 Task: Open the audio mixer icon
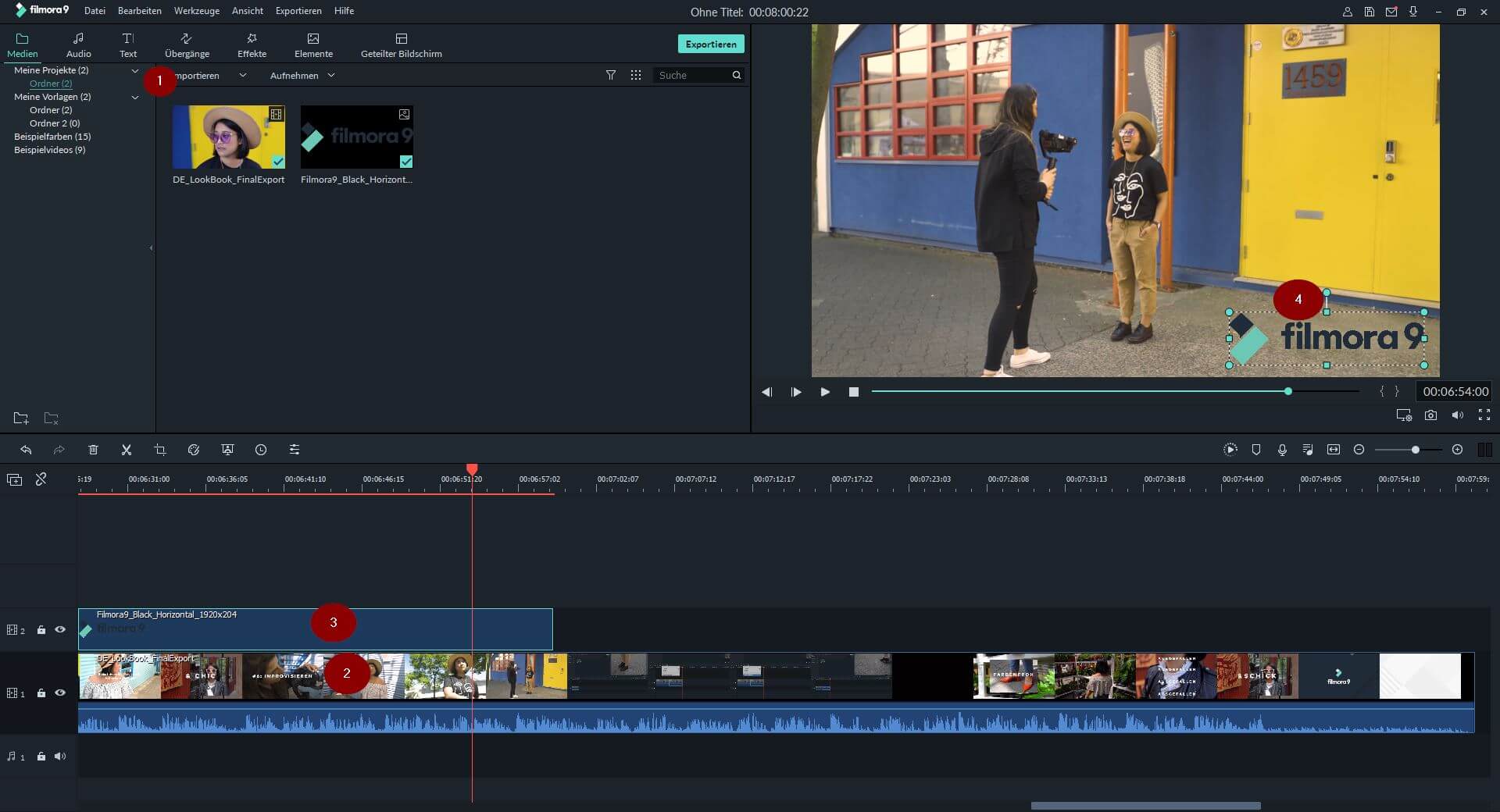pyautogui.click(x=1308, y=450)
